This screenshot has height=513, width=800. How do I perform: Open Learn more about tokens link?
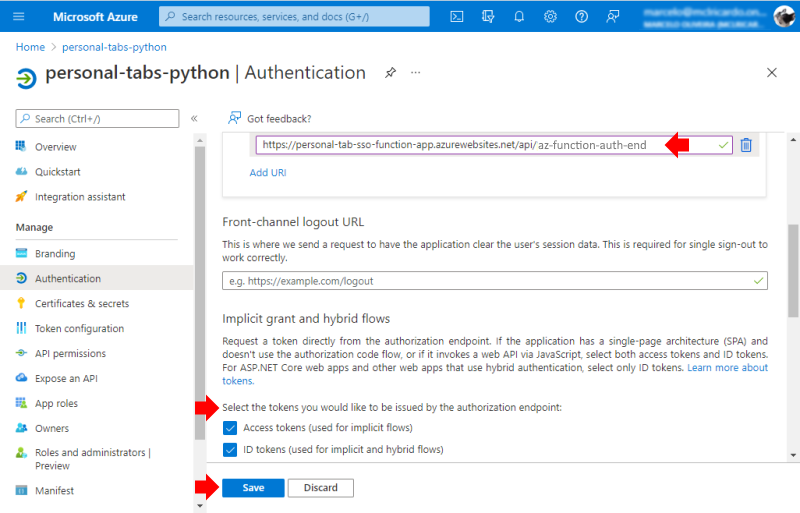(727, 368)
